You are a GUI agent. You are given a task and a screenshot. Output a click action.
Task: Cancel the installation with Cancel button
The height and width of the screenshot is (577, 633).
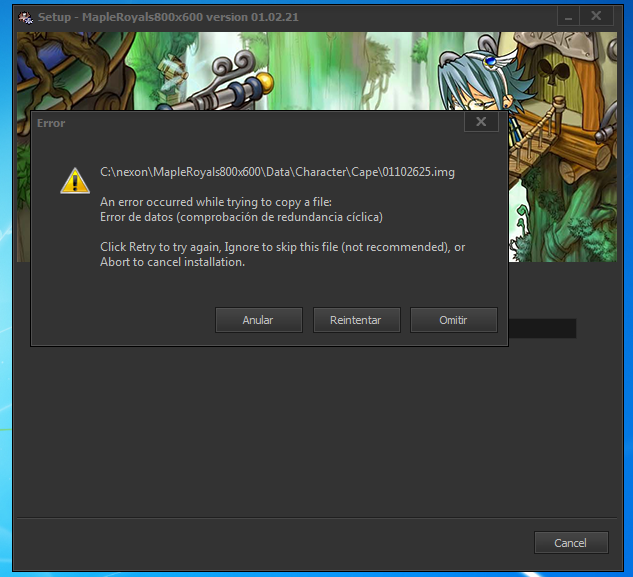570,543
